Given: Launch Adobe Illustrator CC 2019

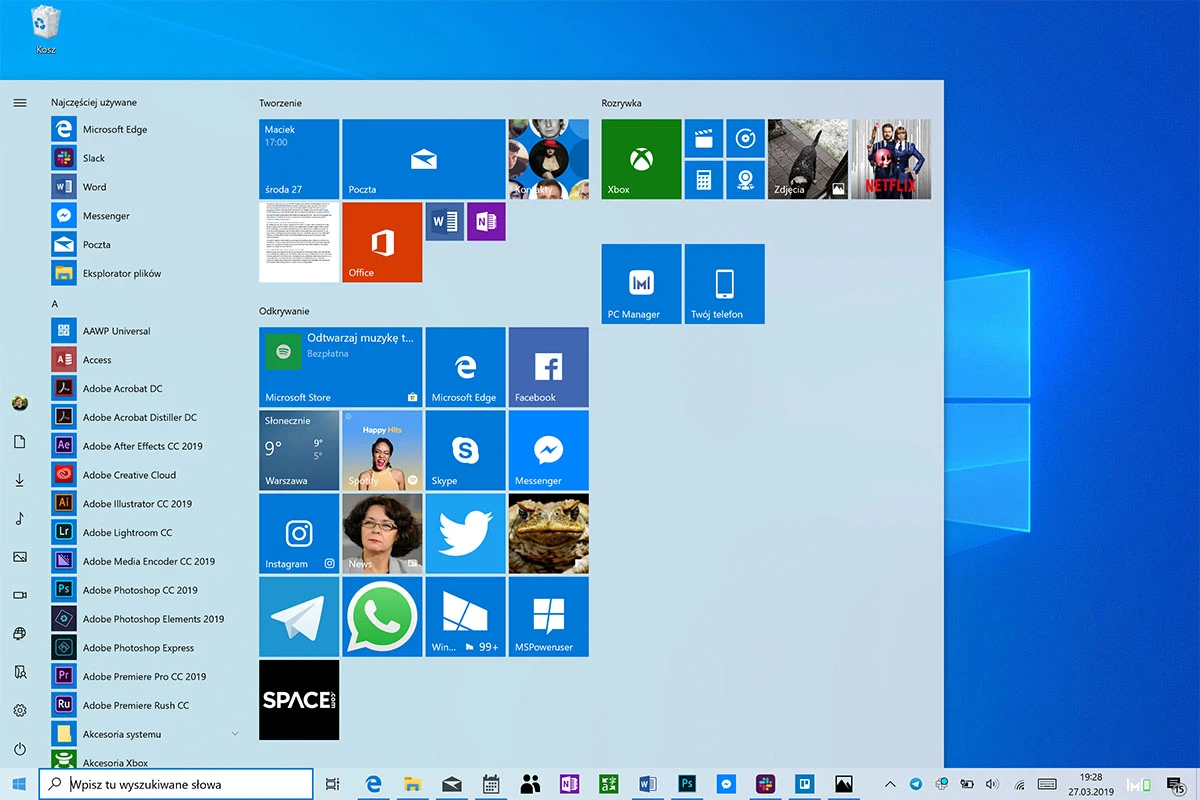Looking at the screenshot, I should pyautogui.click(x=146, y=504).
